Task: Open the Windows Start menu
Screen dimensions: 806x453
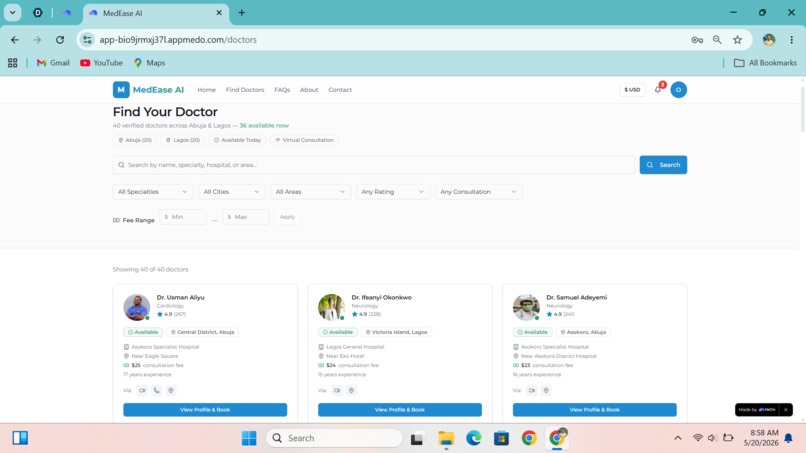Action: pos(249,438)
